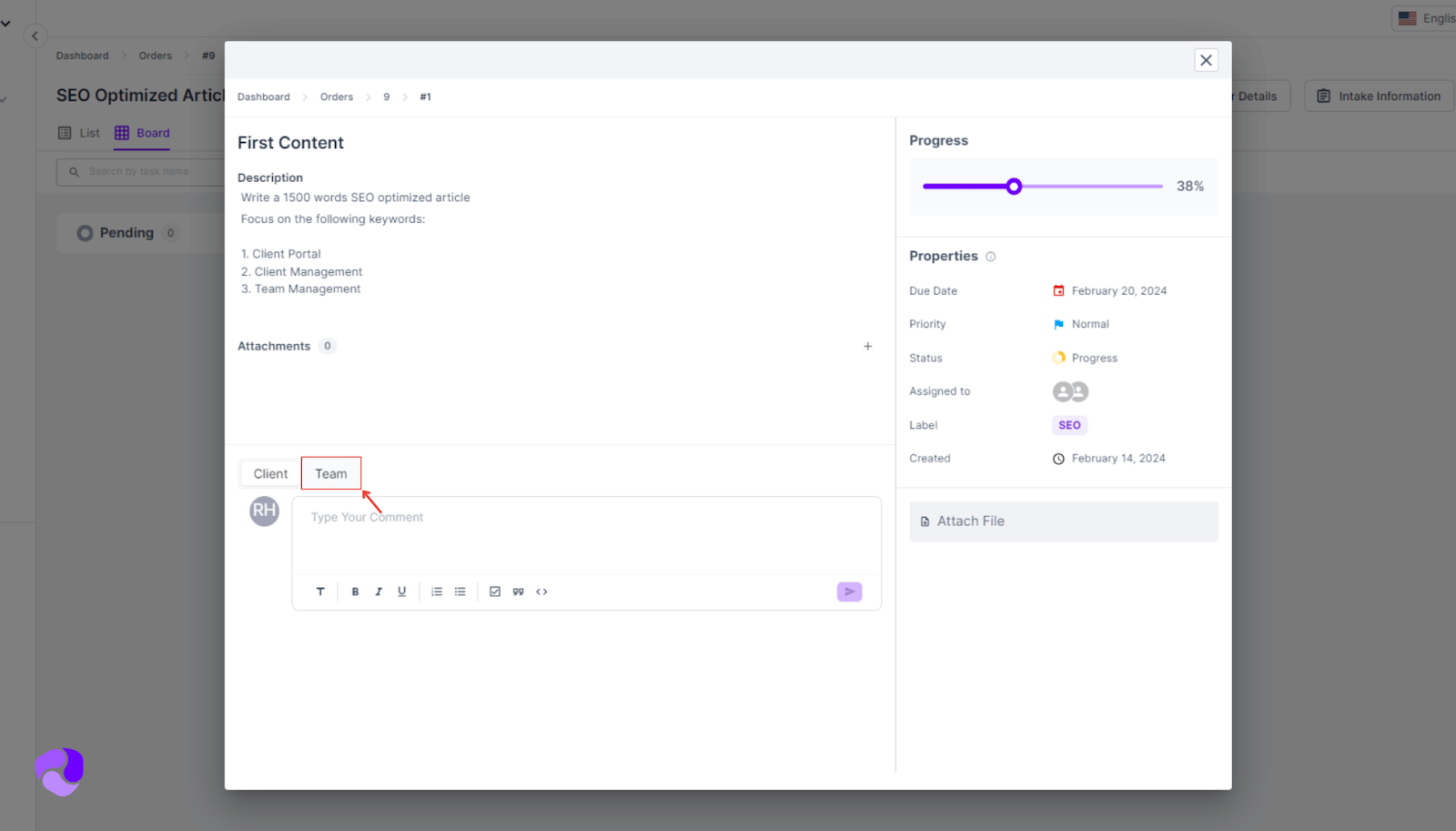Click the underline formatting icon

point(401,592)
